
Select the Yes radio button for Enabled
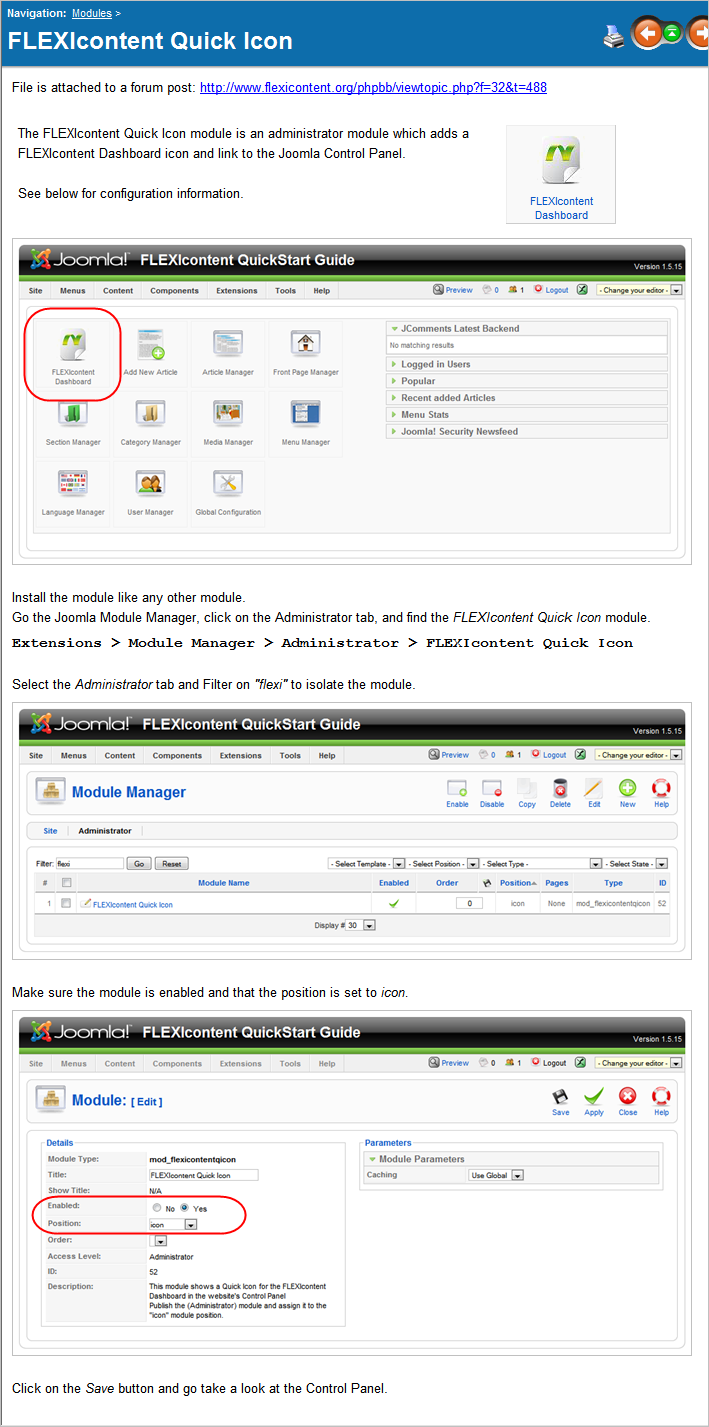(184, 1208)
